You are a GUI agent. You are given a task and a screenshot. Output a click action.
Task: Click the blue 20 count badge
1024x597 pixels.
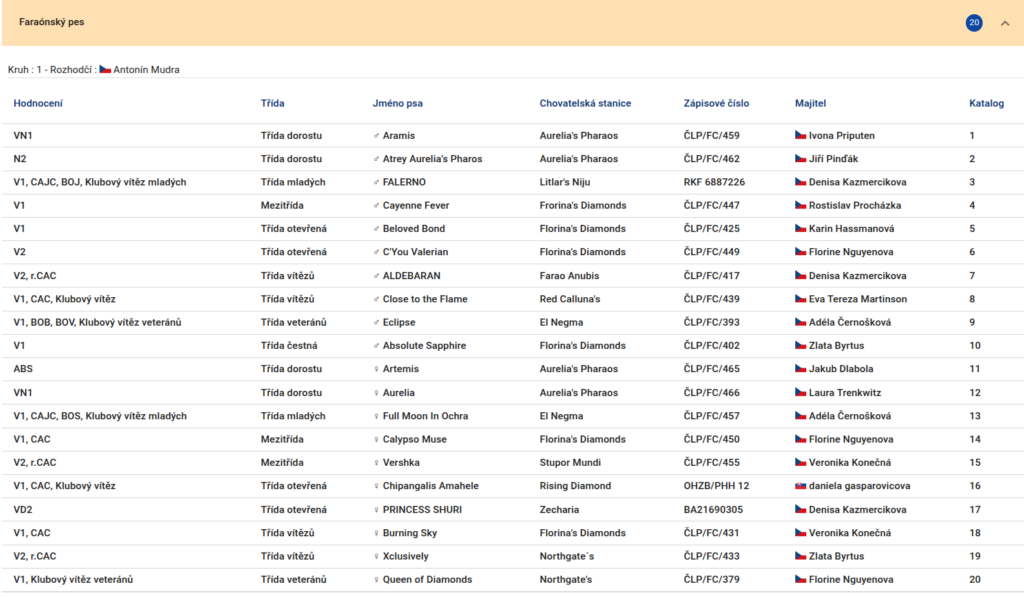click(x=974, y=22)
